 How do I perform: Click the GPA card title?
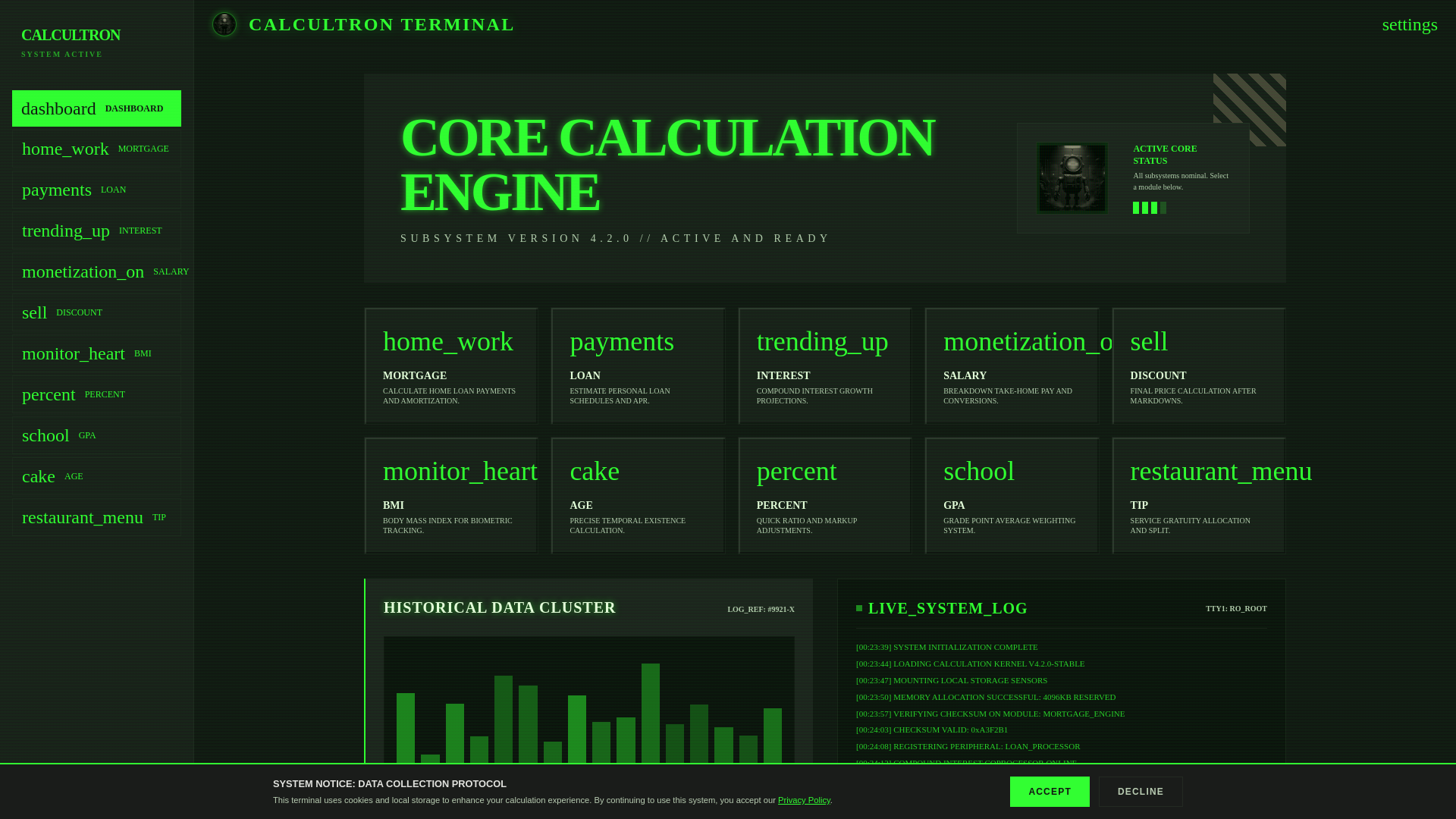954,506
